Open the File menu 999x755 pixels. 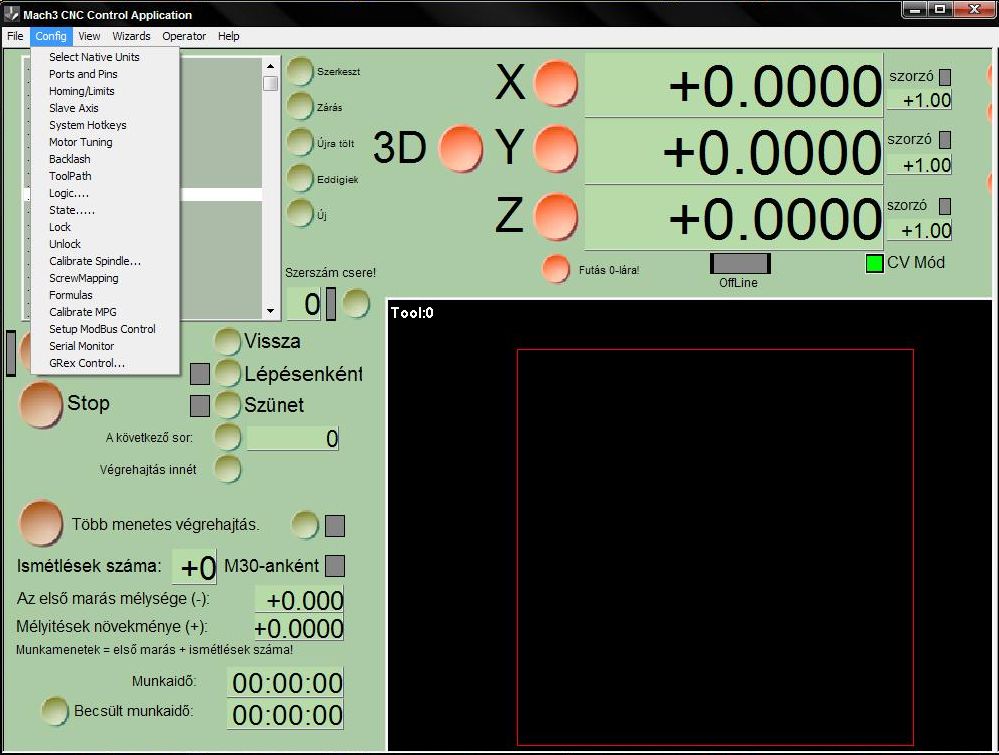point(15,36)
